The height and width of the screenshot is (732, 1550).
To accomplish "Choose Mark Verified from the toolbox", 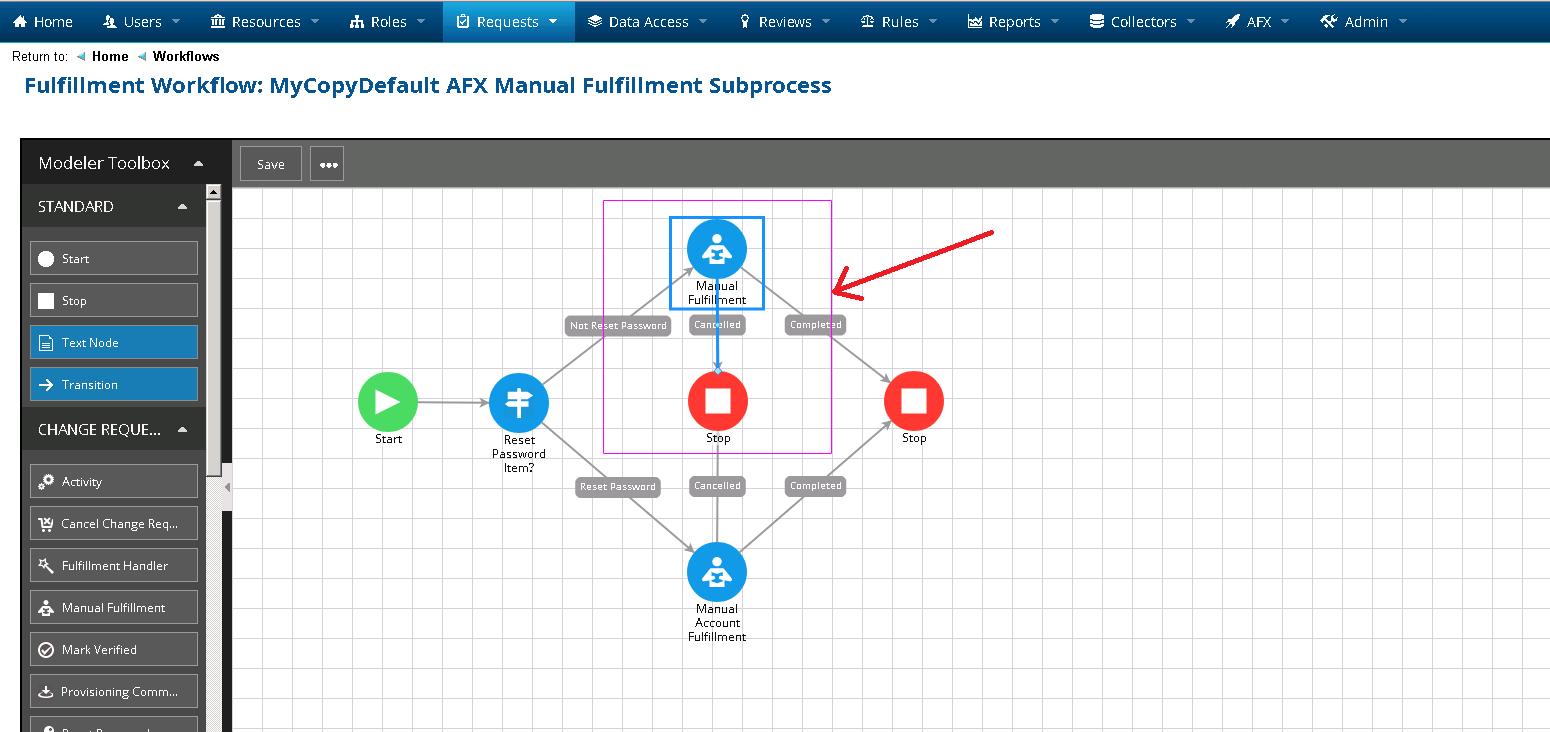I will pos(114,650).
